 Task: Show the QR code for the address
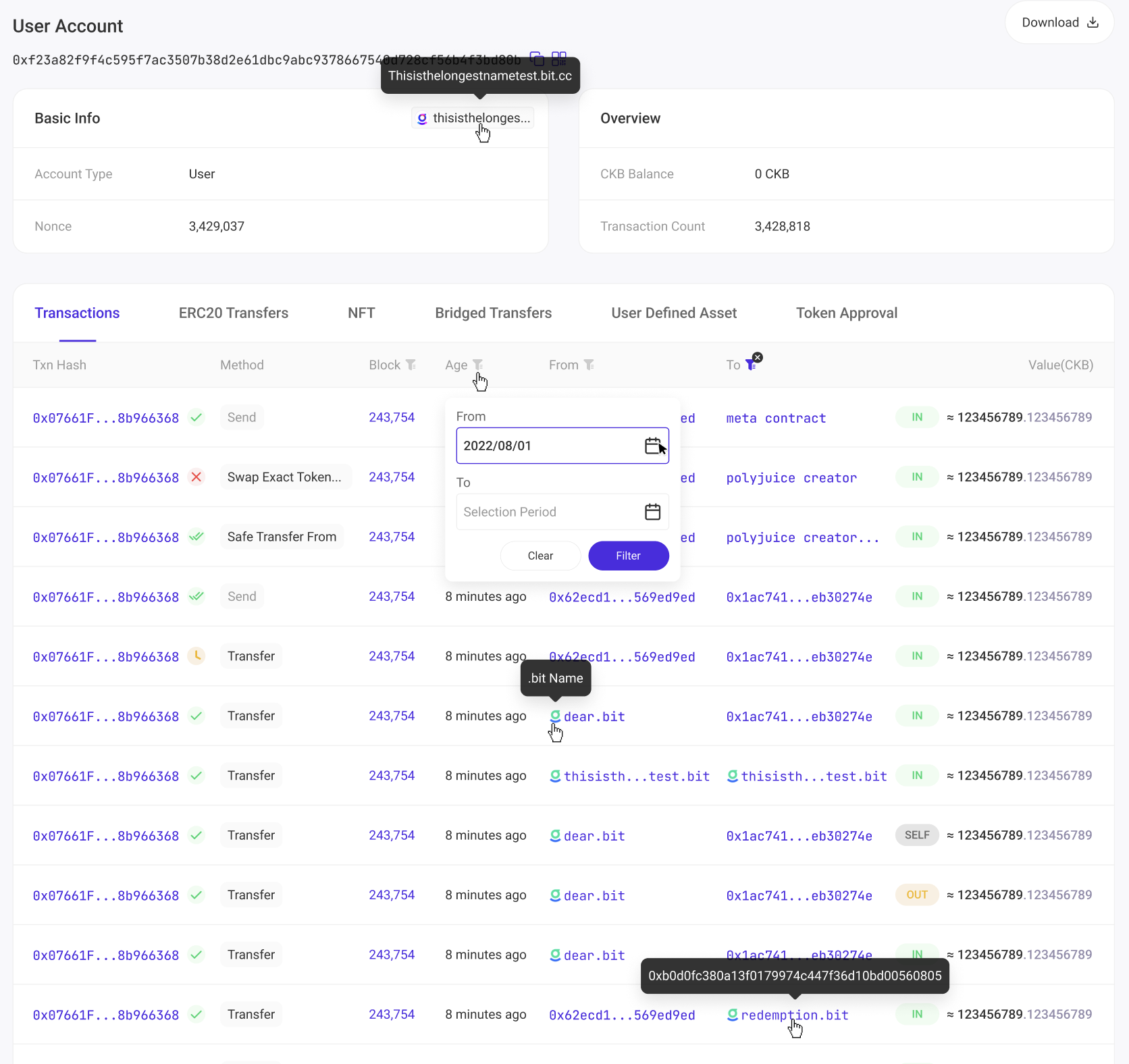point(559,59)
